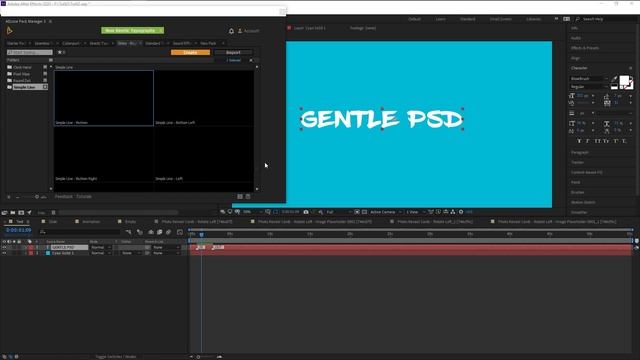Select the Simple Line - Bottom thumbnail

tap(104, 98)
